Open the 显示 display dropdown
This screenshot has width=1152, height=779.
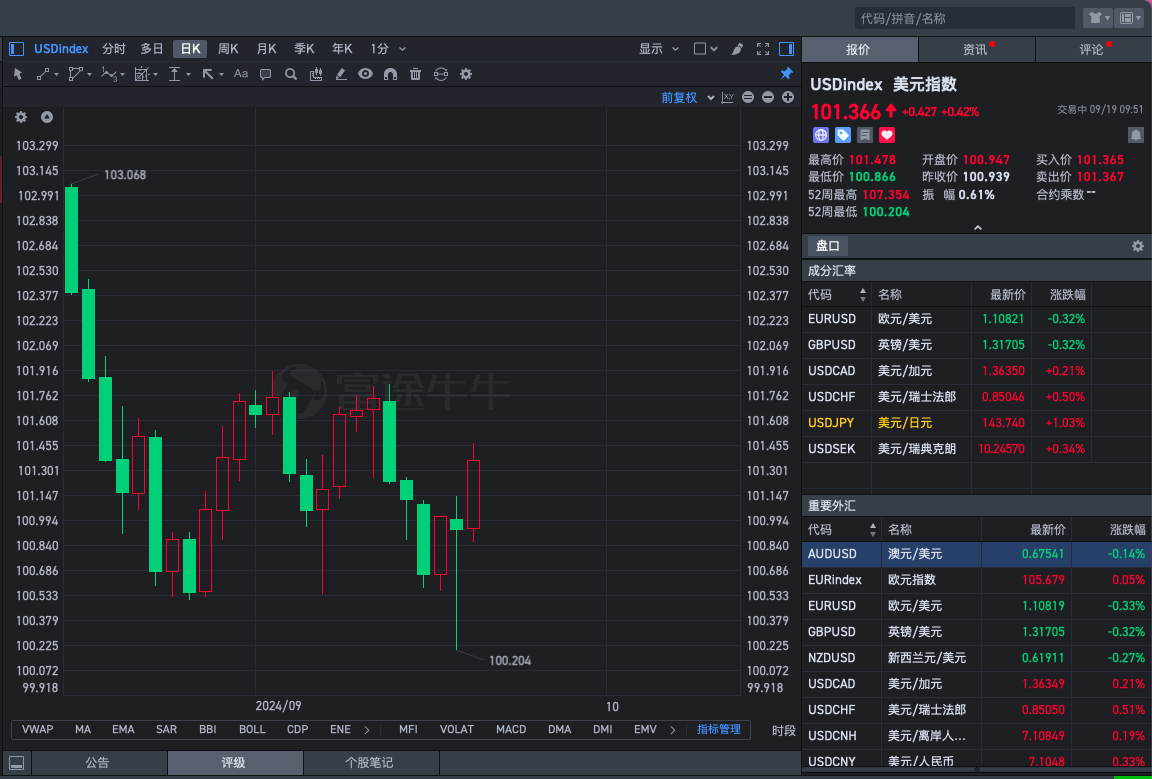tap(659, 49)
